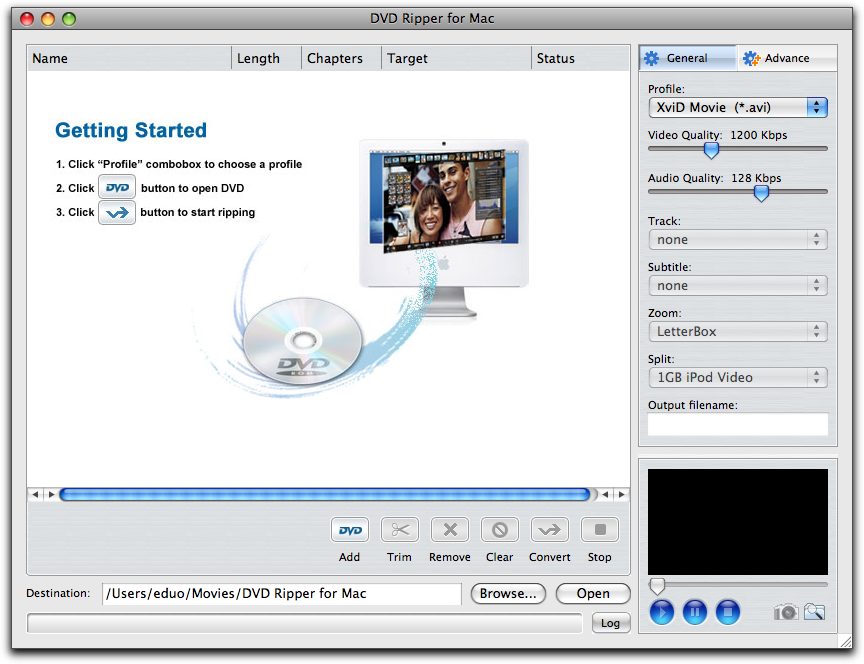Click the horizontal blue scrollbar

click(325, 494)
